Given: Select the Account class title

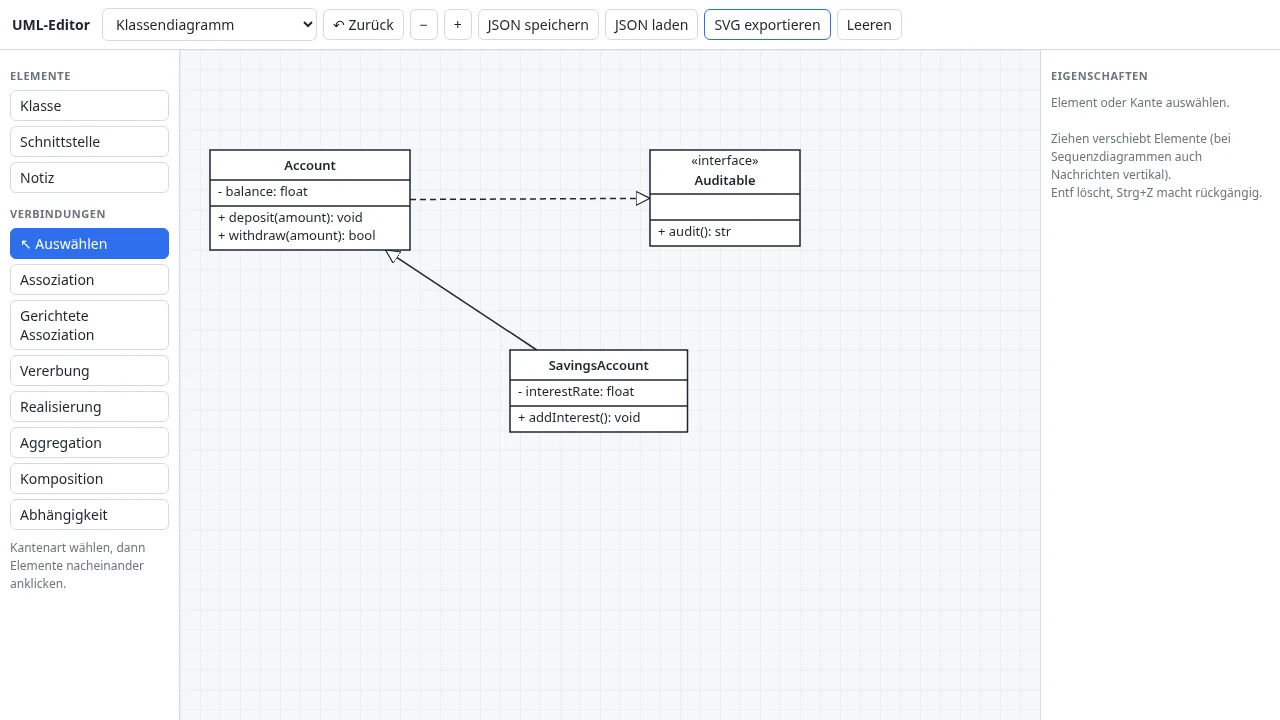Looking at the screenshot, I should (x=310, y=166).
